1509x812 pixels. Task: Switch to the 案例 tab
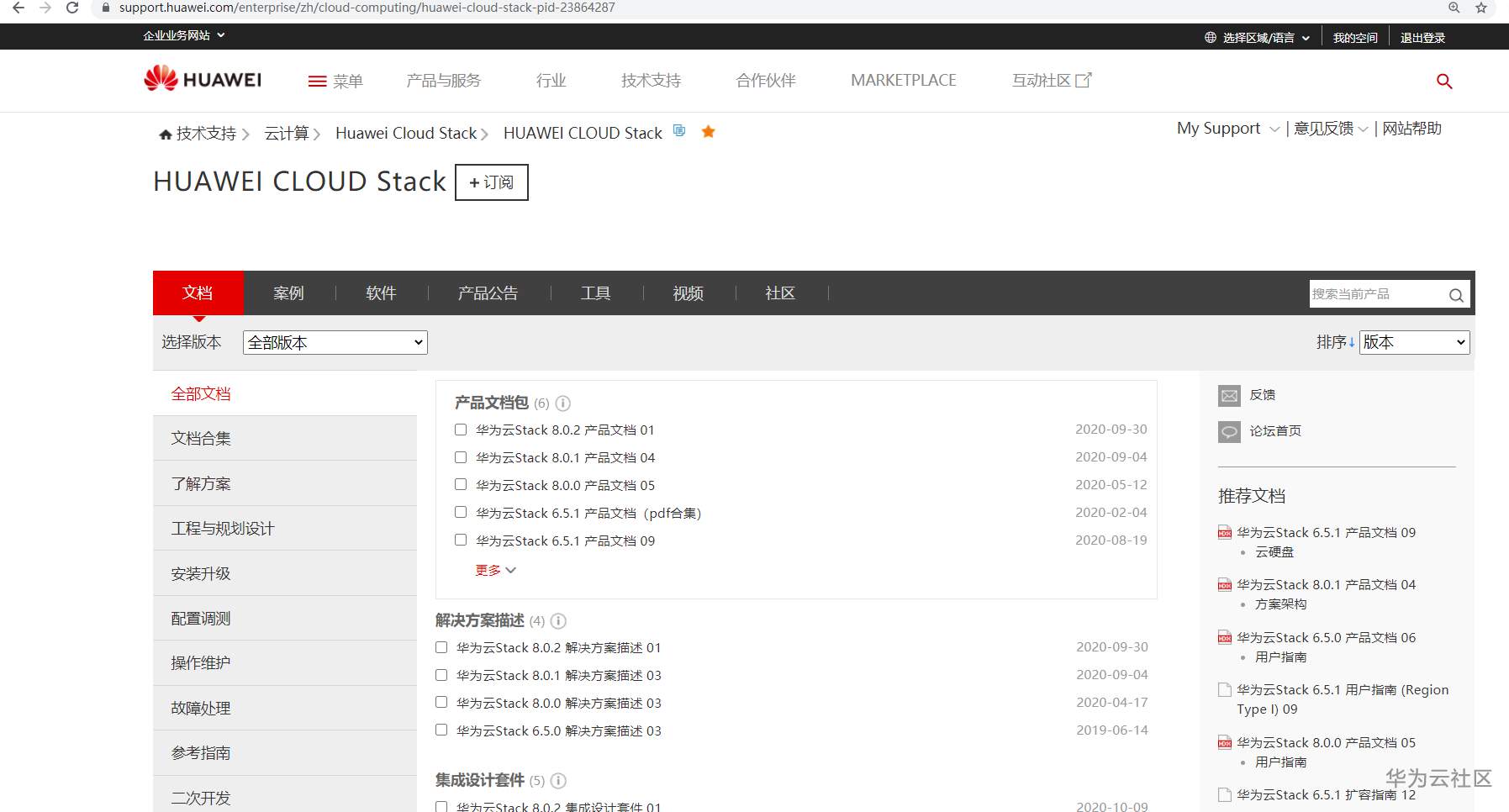point(288,293)
